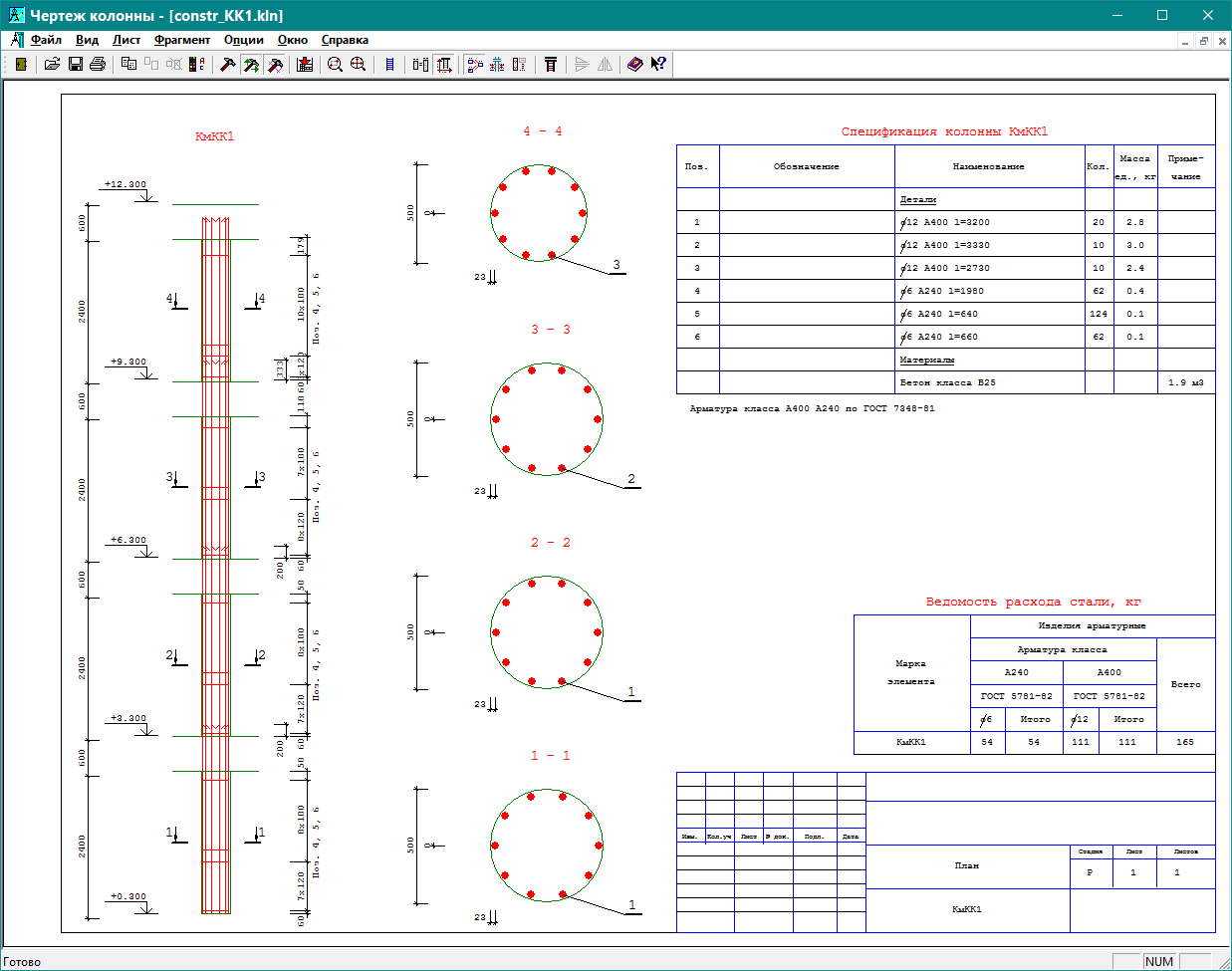This screenshot has height=971, width=1232.
Task: Print the column drawing
Action: coord(98,64)
